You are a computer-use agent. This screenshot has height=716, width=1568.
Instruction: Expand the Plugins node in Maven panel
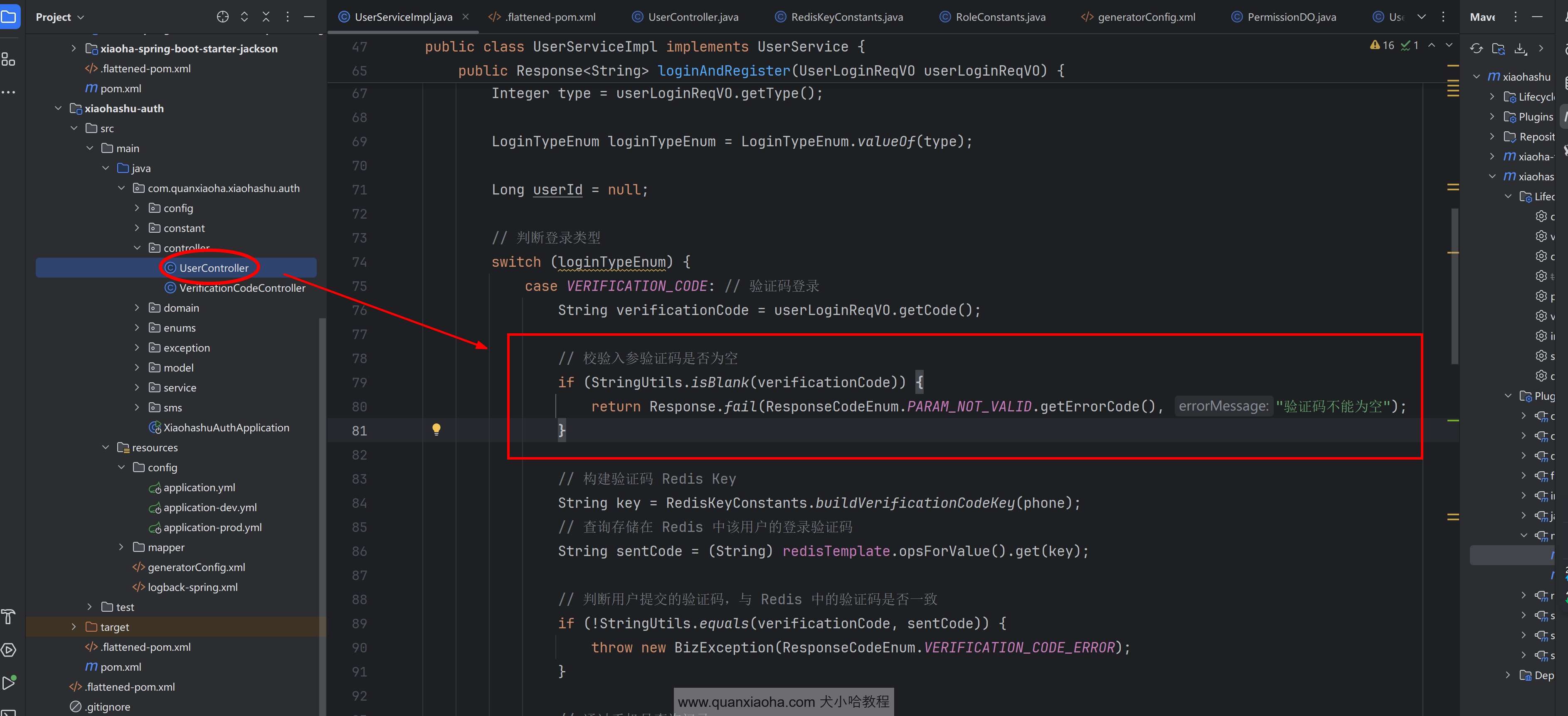click(x=1492, y=117)
